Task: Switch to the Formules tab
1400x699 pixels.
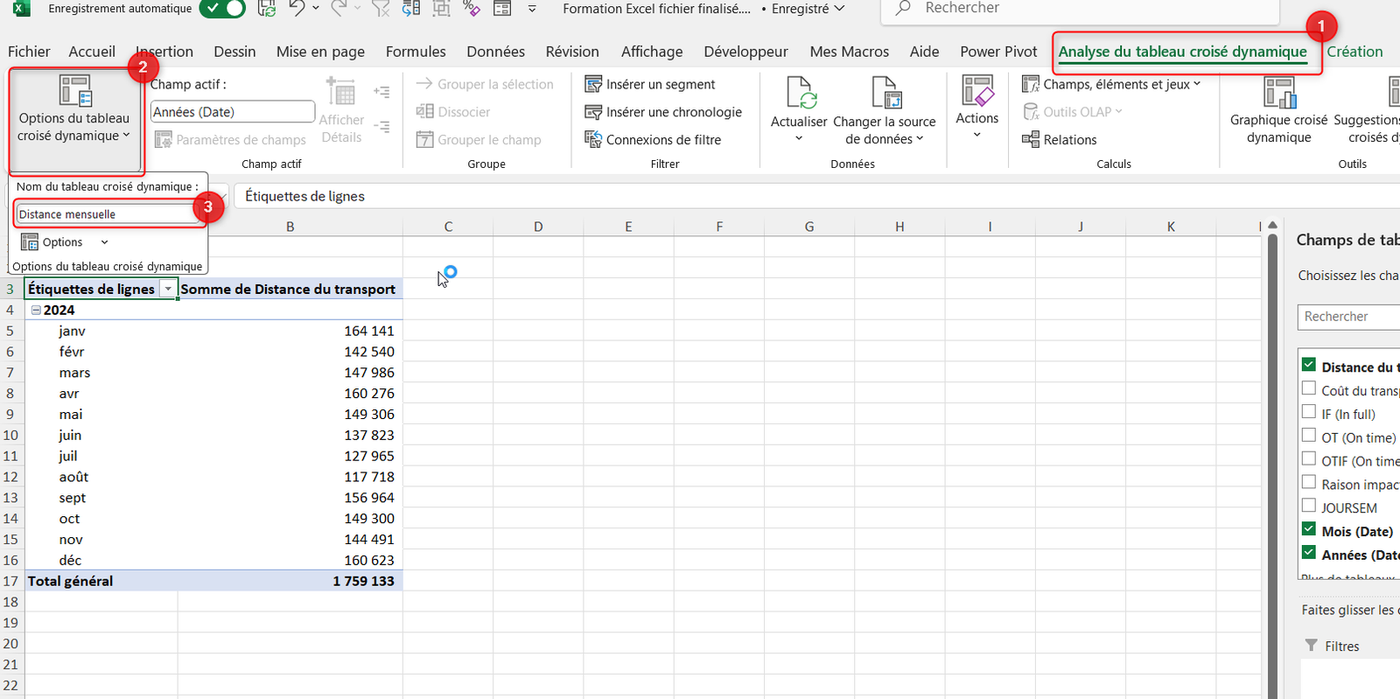Action: tap(416, 51)
